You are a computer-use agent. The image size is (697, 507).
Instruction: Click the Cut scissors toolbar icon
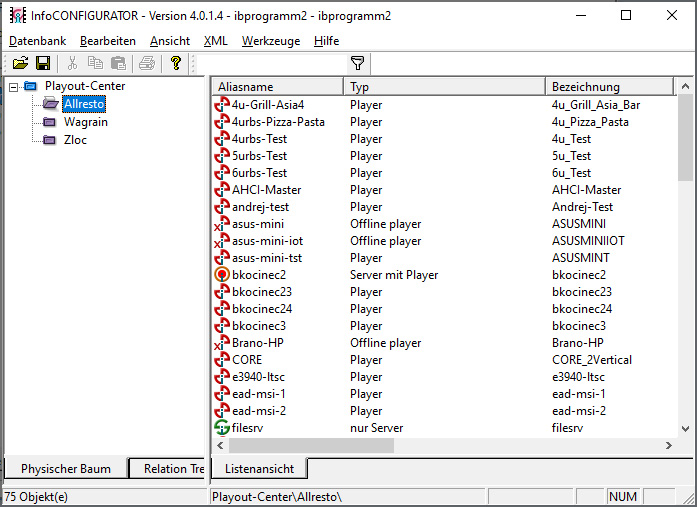[x=72, y=63]
